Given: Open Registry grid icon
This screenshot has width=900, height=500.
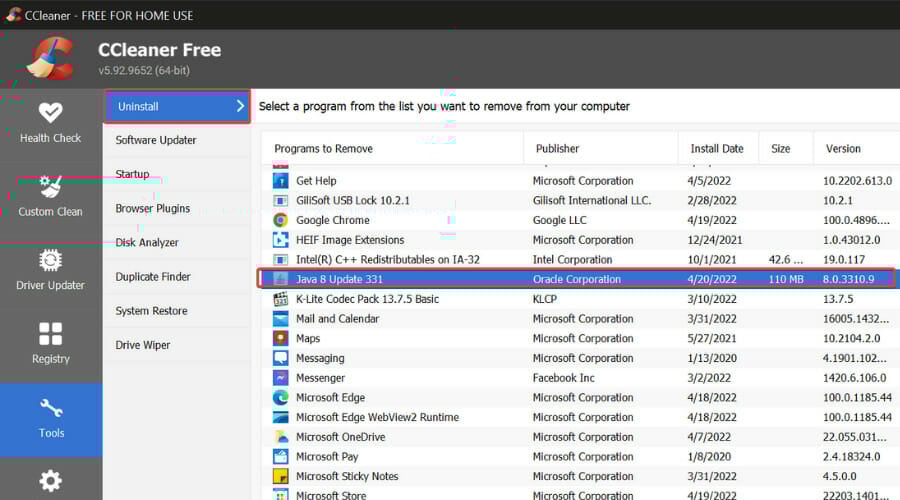Looking at the screenshot, I should pyautogui.click(x=51, y=334).
